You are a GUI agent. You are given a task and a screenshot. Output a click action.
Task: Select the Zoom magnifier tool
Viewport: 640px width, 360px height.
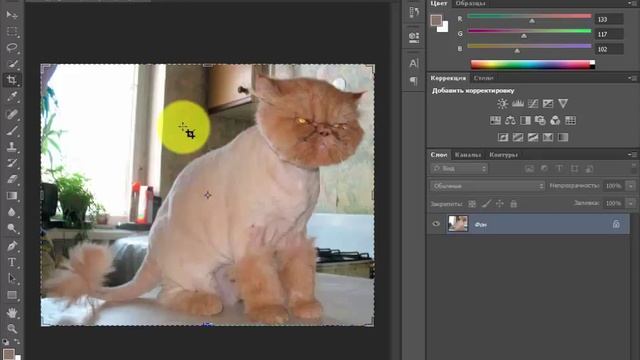(12, 329)
